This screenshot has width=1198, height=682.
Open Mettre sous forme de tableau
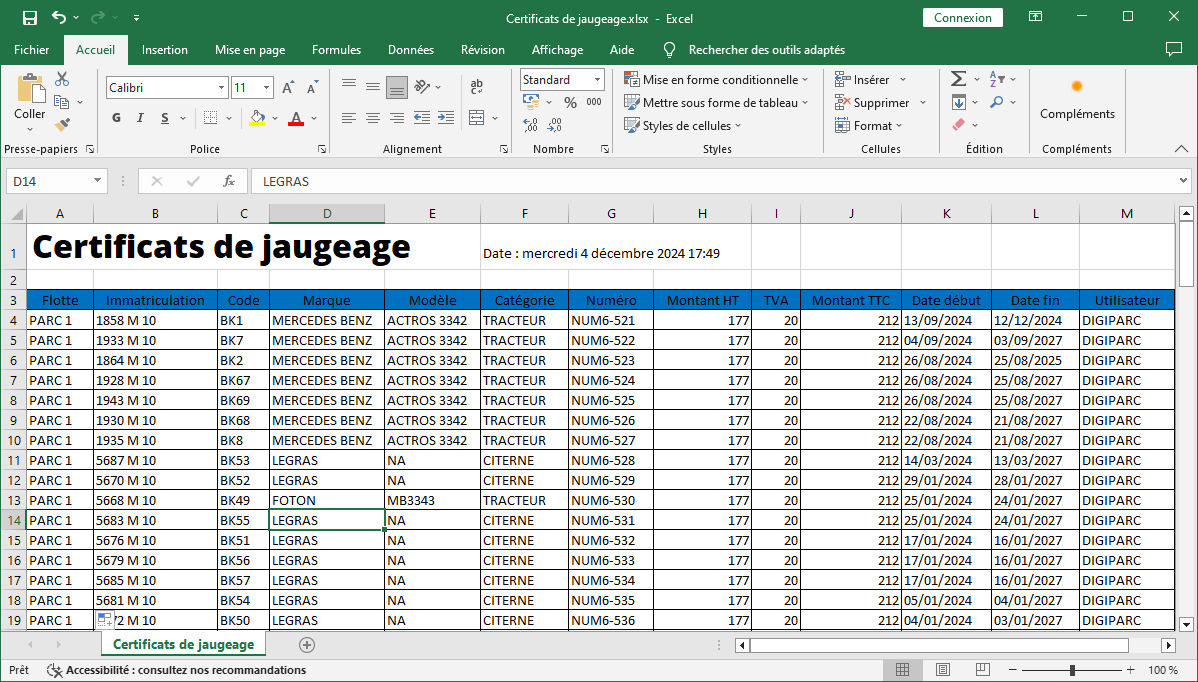[x=716, y=102]
